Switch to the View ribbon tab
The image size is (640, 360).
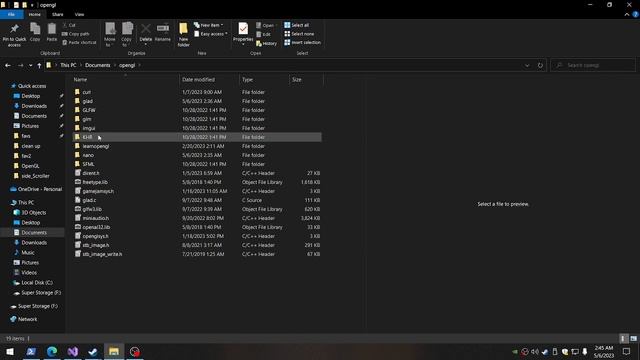[x=79, y=14]
